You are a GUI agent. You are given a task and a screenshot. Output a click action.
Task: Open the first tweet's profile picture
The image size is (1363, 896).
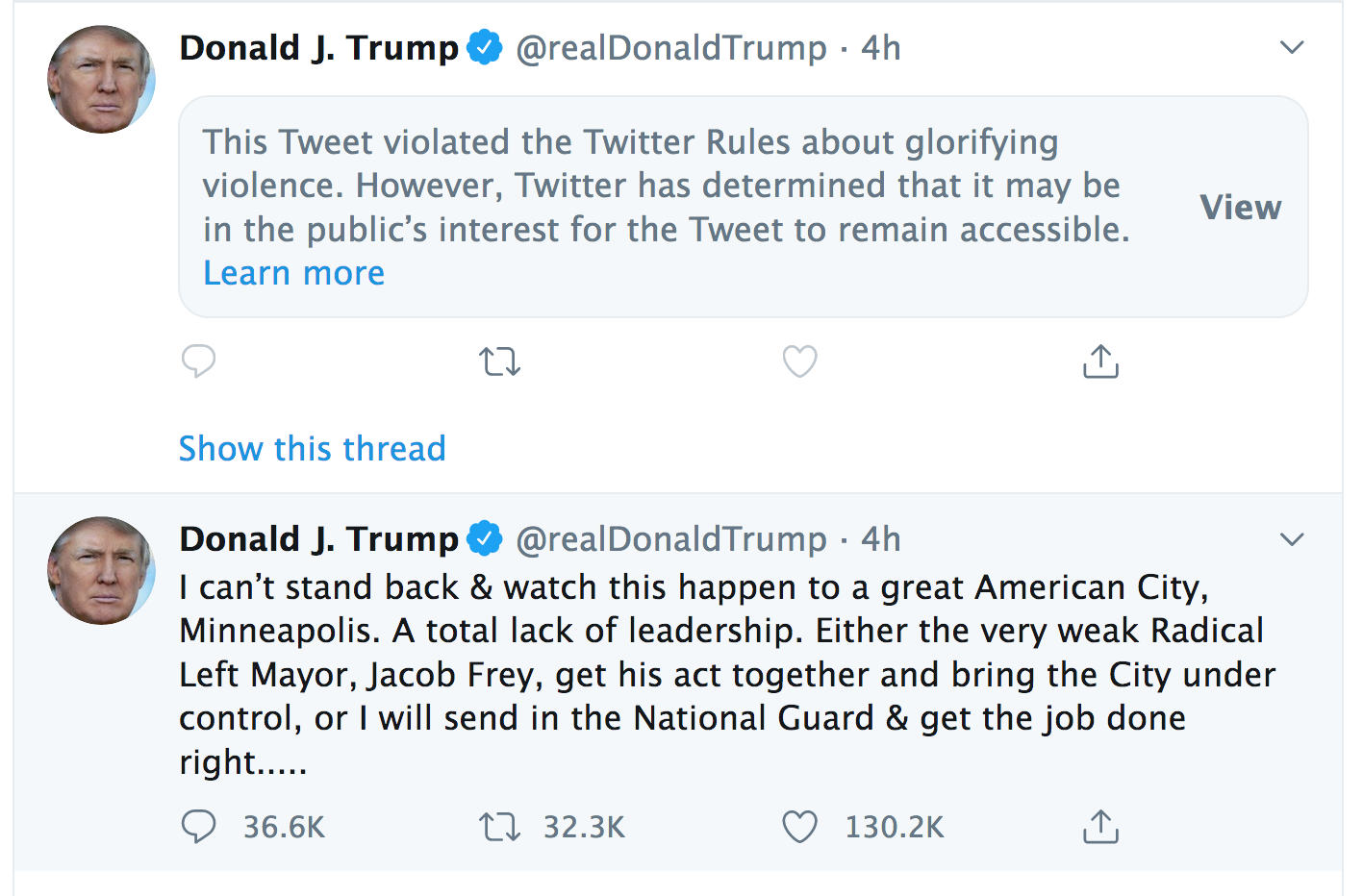[x=101, y=80]
